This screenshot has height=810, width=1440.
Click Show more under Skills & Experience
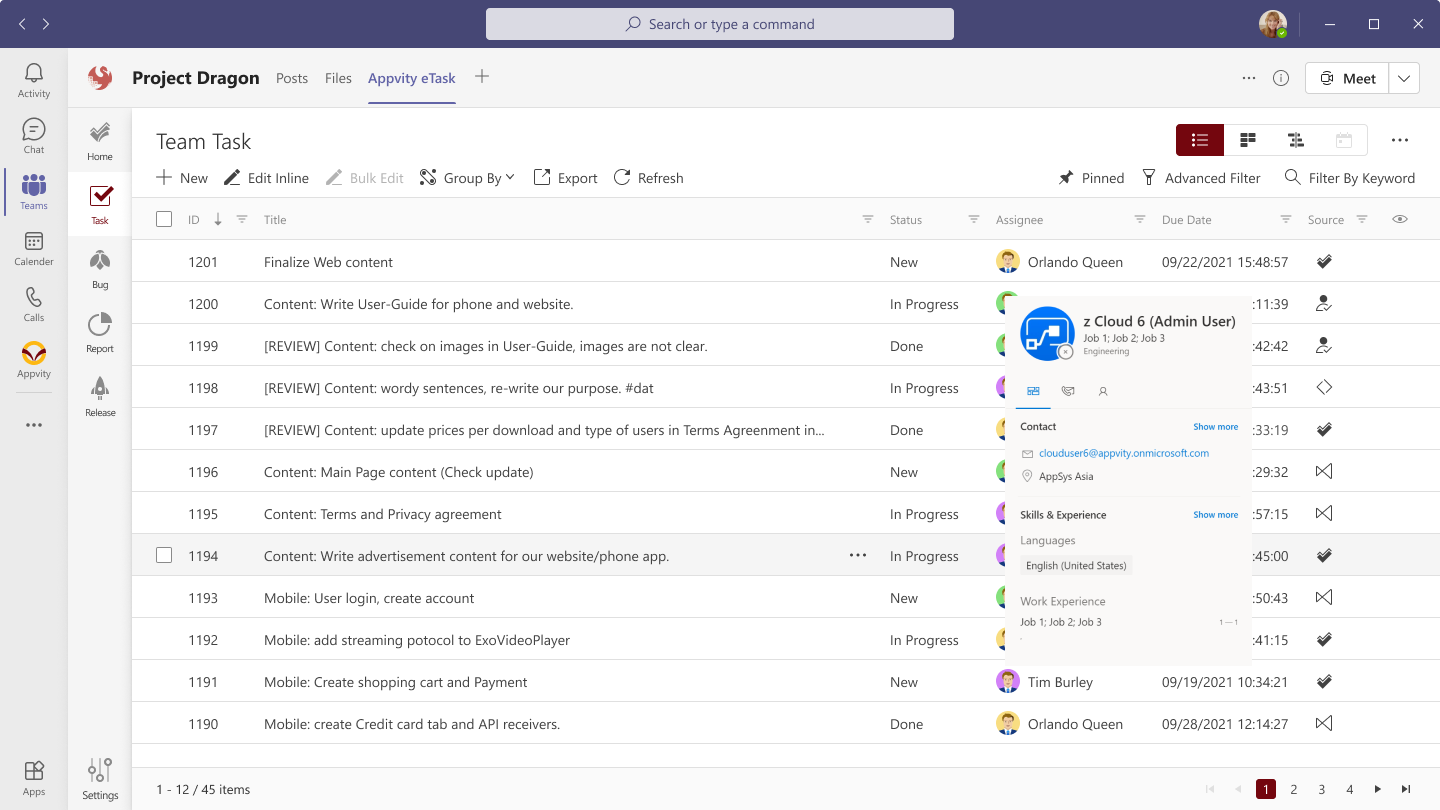(x=1215, y=514)
